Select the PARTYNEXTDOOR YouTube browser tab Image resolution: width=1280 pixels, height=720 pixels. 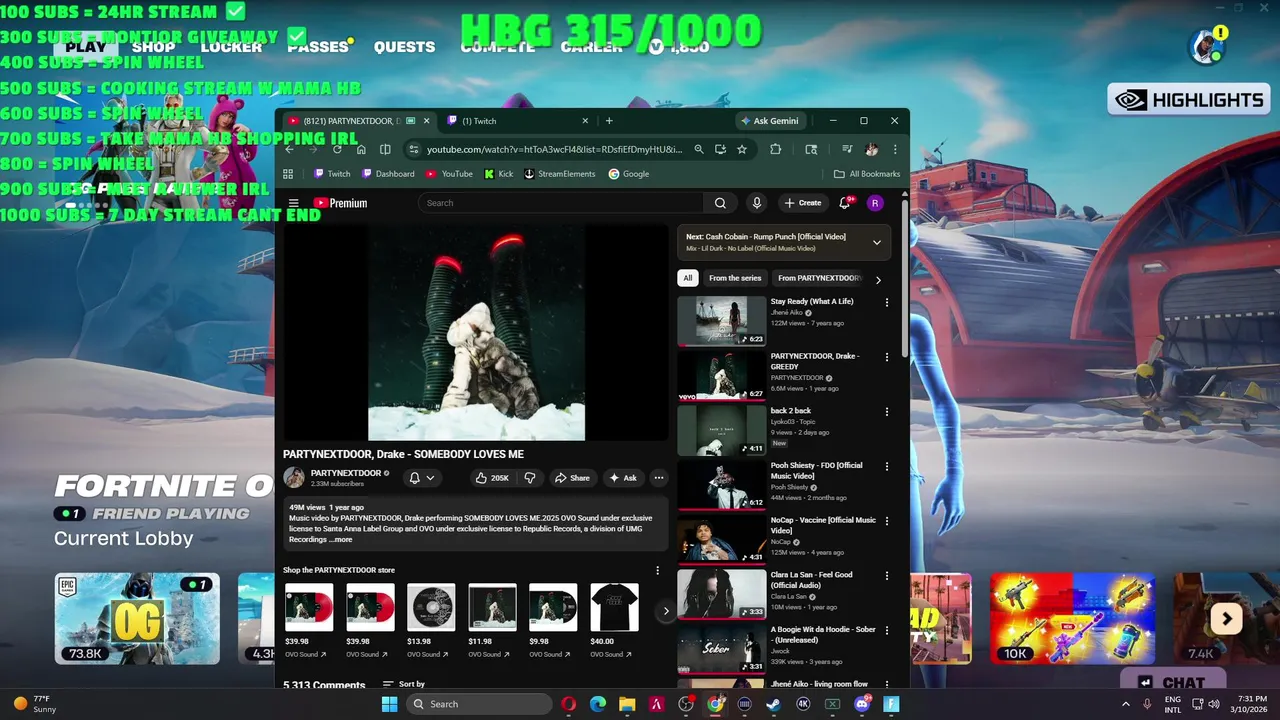pos(359,121)
